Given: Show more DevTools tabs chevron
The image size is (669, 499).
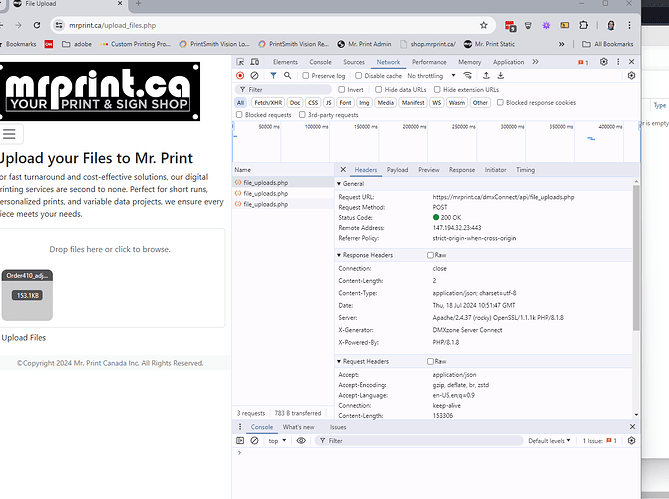Looking at the screenshot, I should point(535,62).
